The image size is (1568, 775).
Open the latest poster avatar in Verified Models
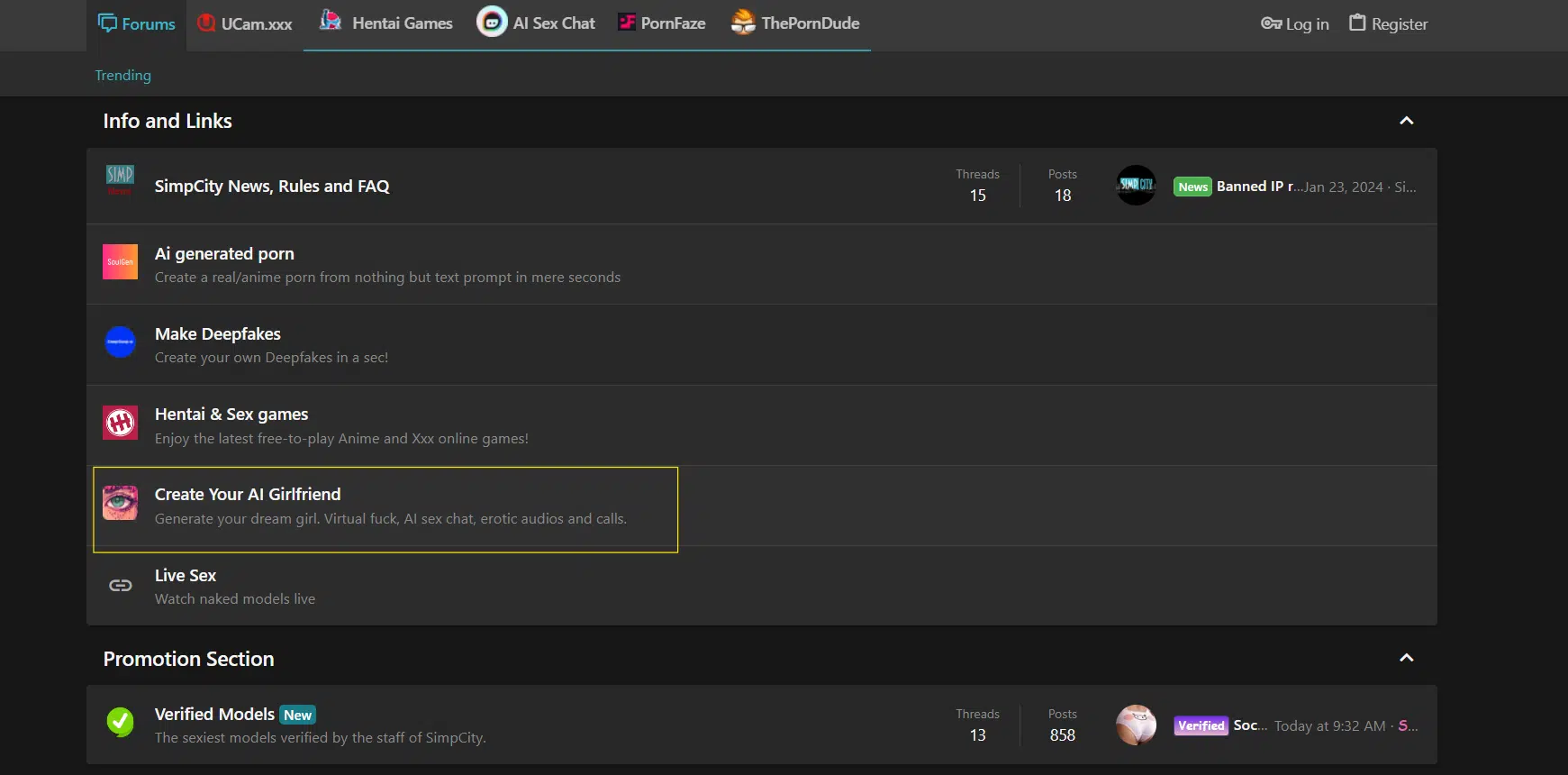pyautogui.click(x=1136, y=725)
